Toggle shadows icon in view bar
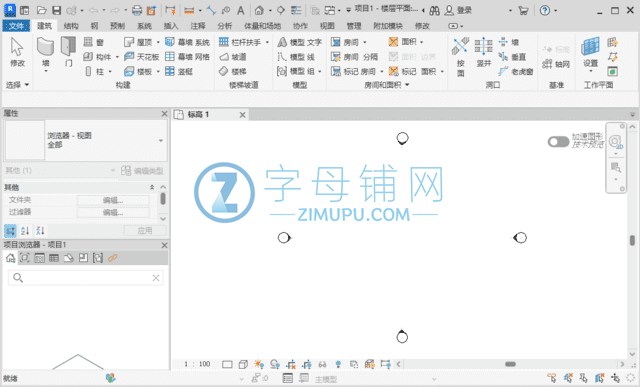 click(x=275, y=364)
